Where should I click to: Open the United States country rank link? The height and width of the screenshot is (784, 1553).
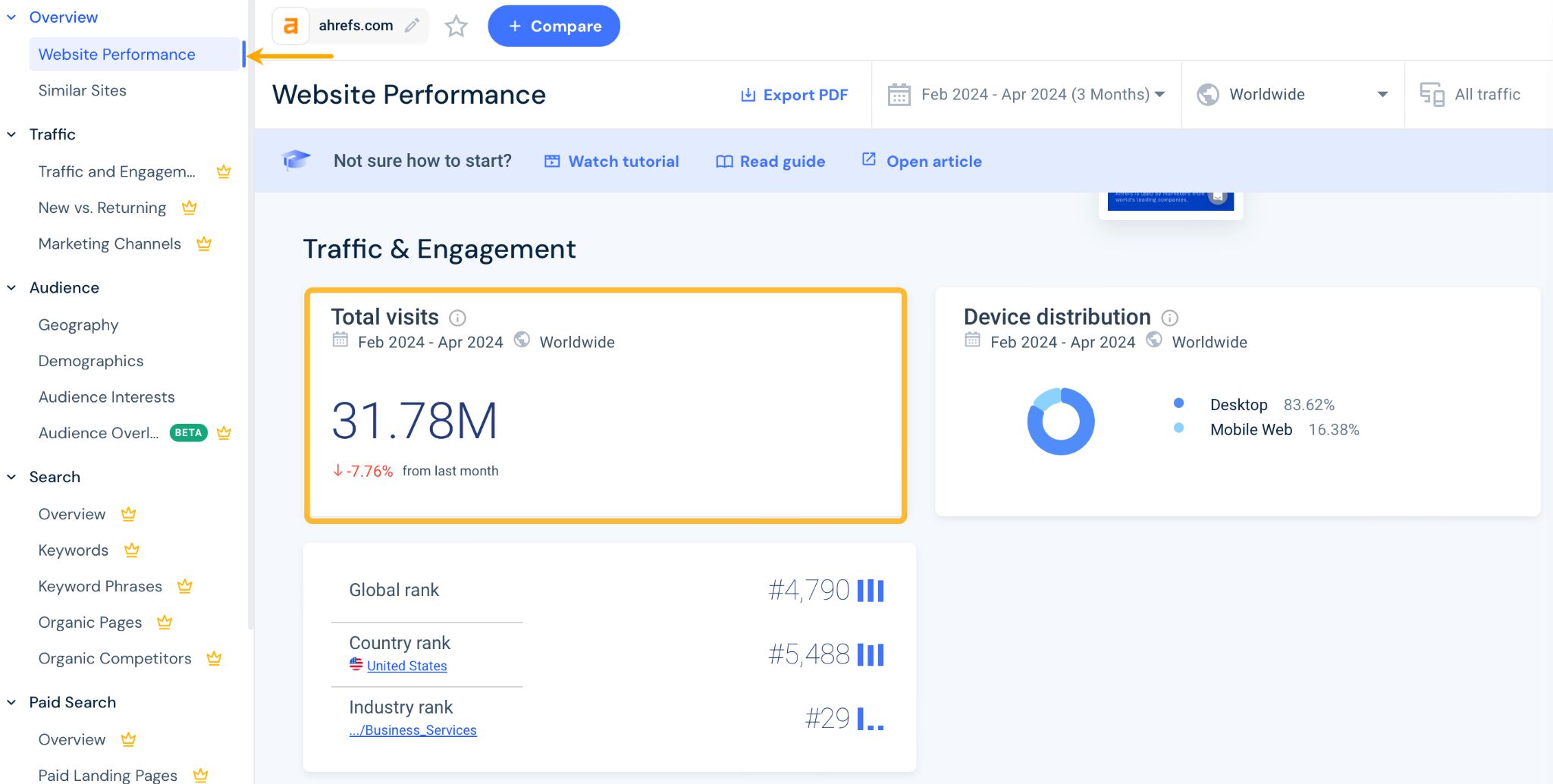tap(406, 665)
